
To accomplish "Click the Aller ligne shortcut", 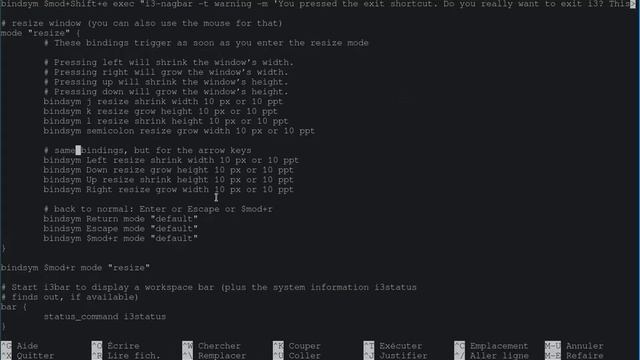I will click(x=499, y=356).
